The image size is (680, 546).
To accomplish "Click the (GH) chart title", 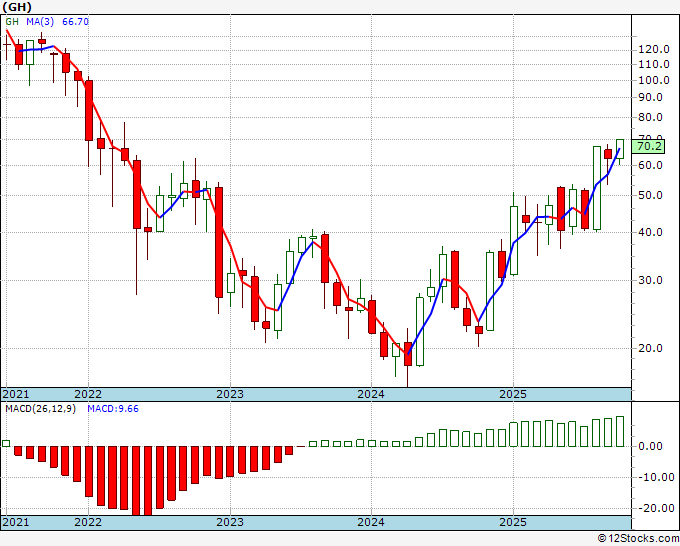I will coord(17,7).
